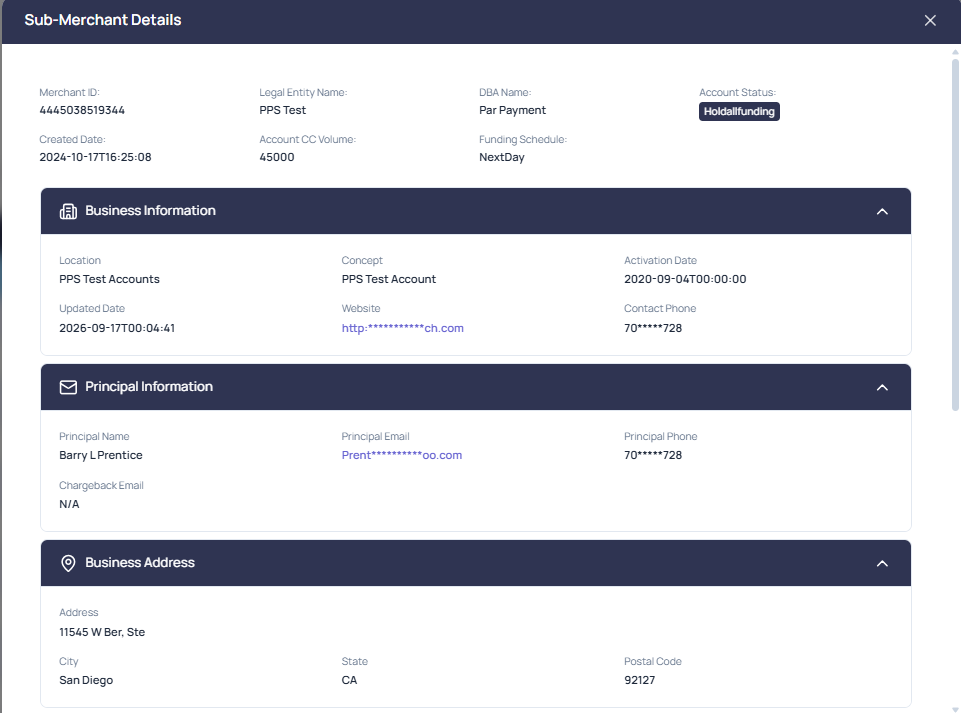
Task: Click the Merchant ID label
Action: pos(69,93)
